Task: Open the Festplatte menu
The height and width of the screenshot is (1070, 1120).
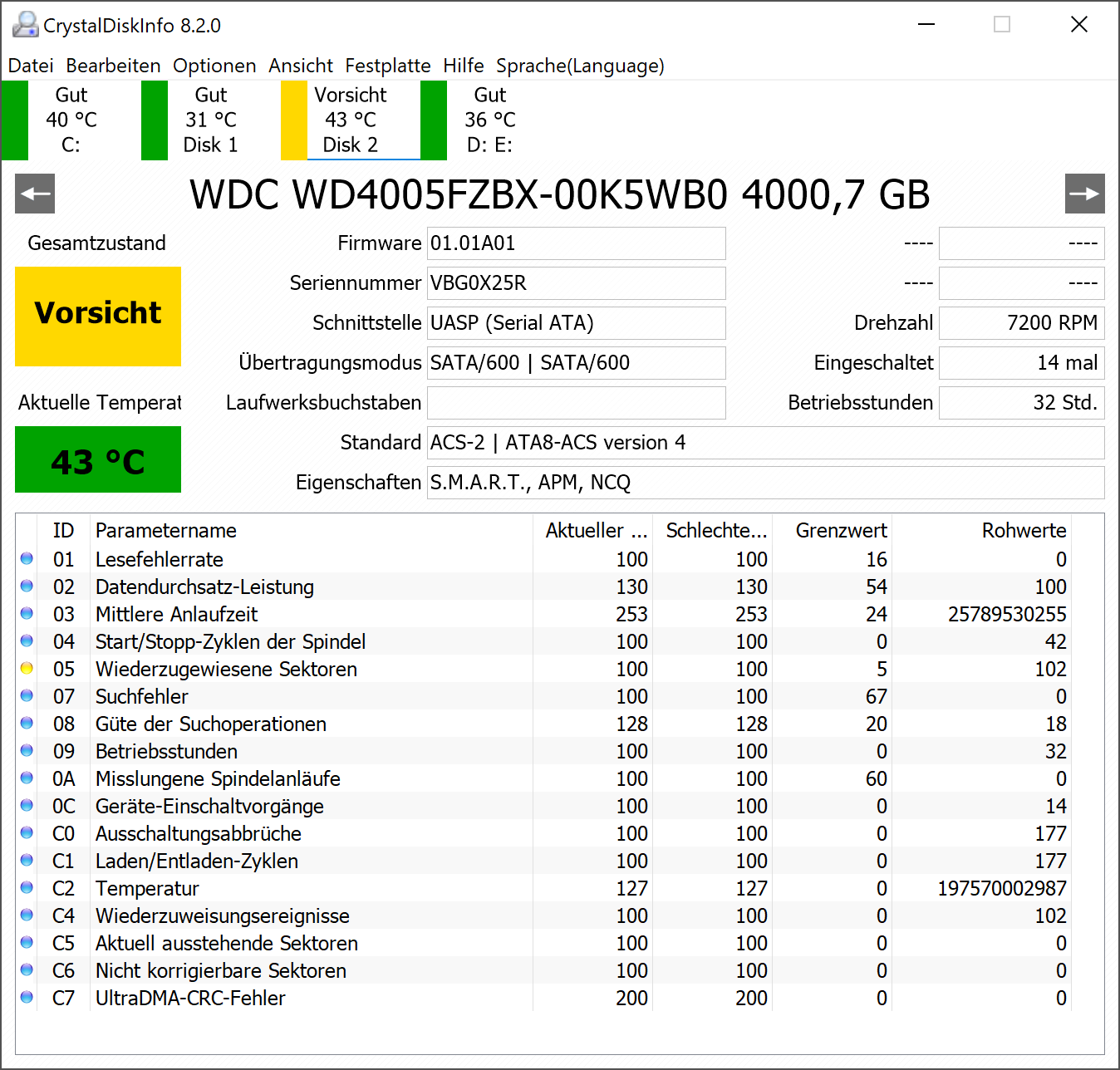Action: click(388, 66)
